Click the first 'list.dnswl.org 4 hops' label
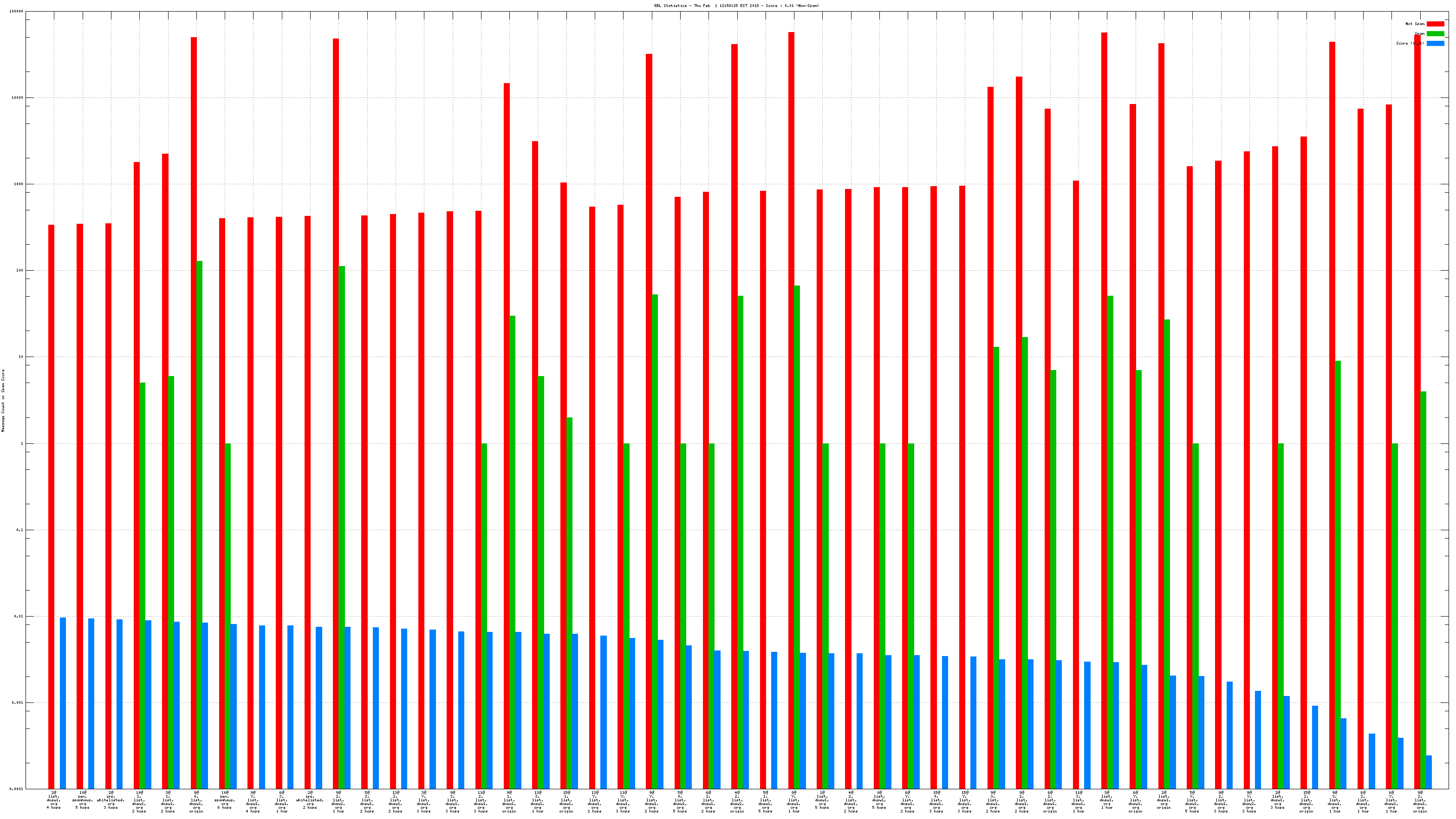1456x819 pixels. coord(54,800)
